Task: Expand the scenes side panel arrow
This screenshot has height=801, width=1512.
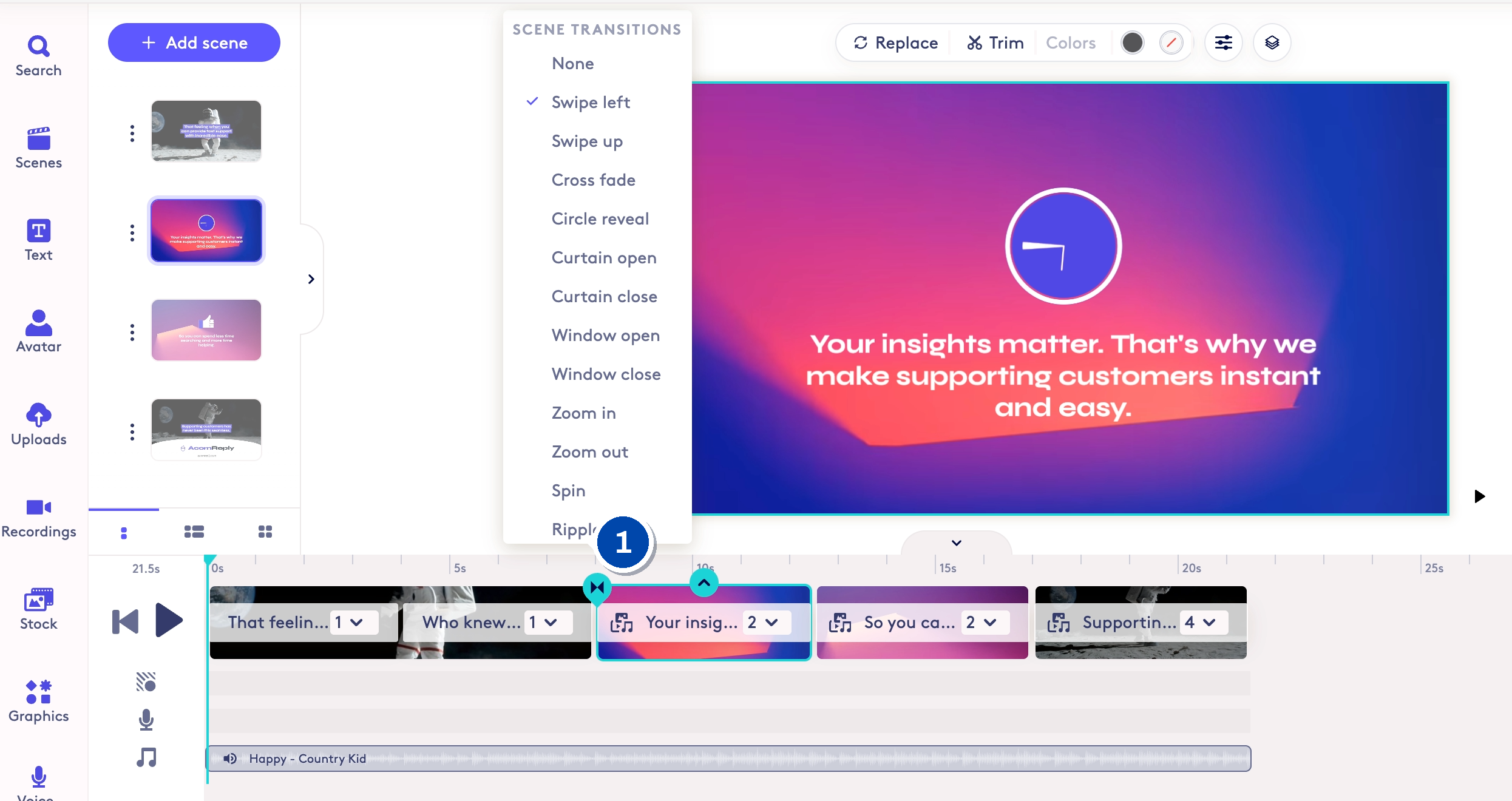Action: (311, 279)
